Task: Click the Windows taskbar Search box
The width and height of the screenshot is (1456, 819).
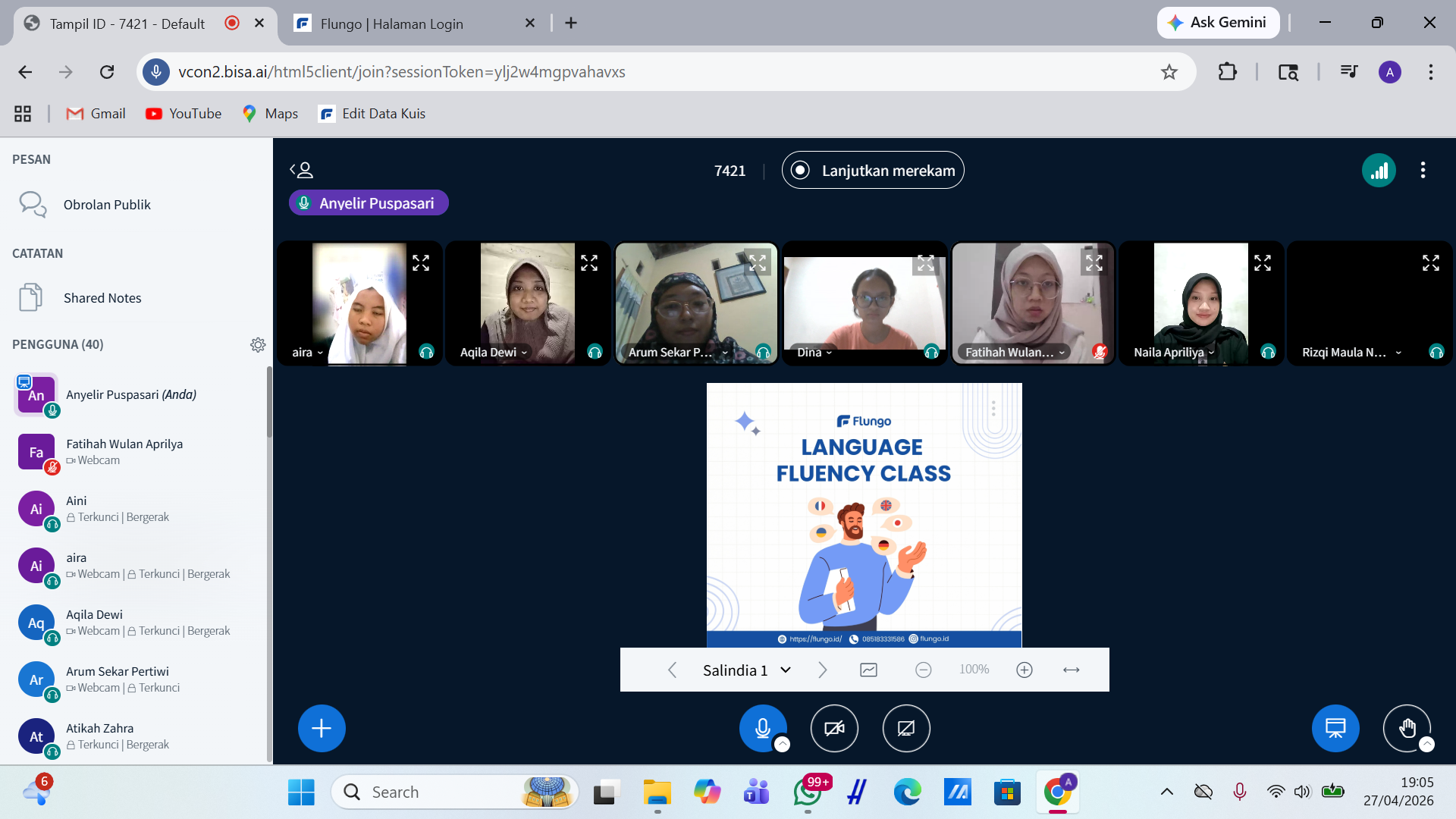Action: (455, 792)
